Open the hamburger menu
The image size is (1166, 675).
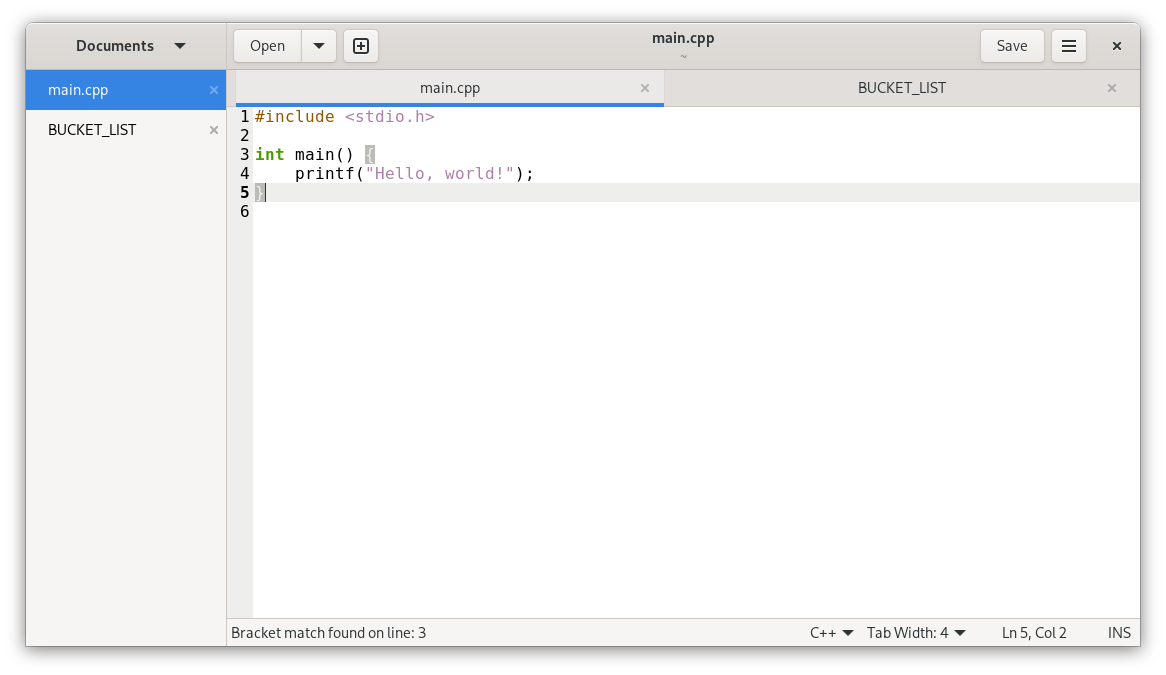click(x=1068, y=45)
